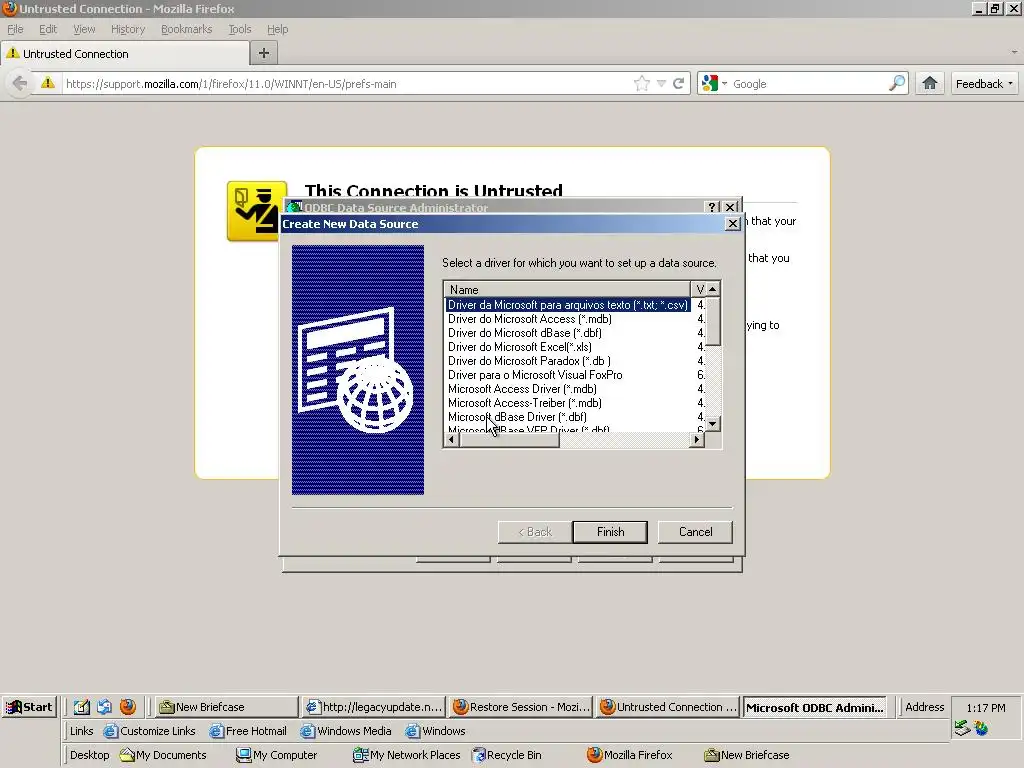Screen dimensions: 1024x768
Task: Switch to the legacyupdate taskbar button
Action: pos(374,707)
